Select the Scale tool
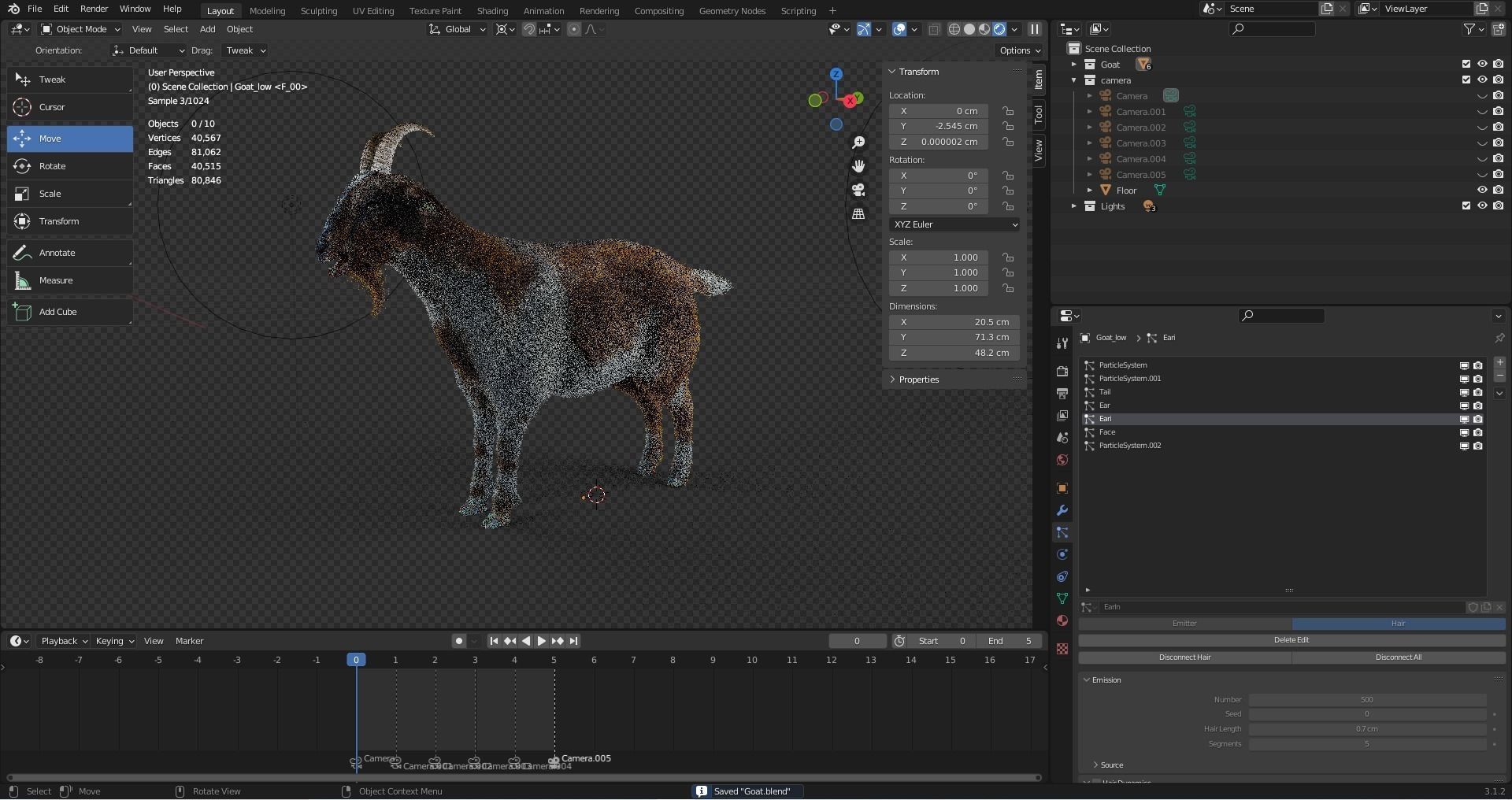The image size is (1512, 800). click(70, 194)
